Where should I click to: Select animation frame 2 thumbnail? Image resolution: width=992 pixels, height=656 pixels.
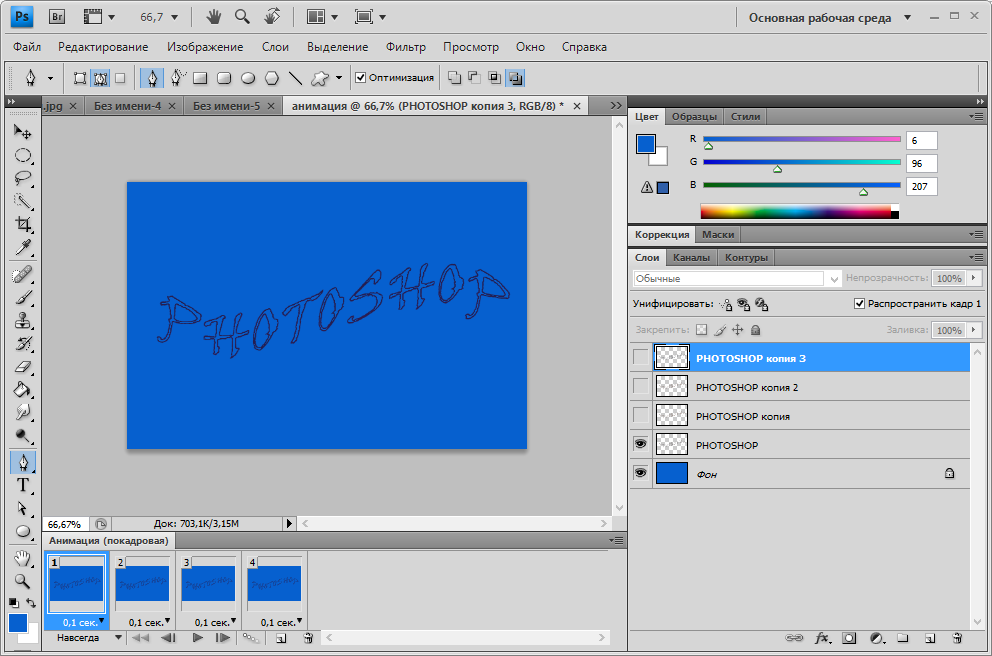click(142, 583)
